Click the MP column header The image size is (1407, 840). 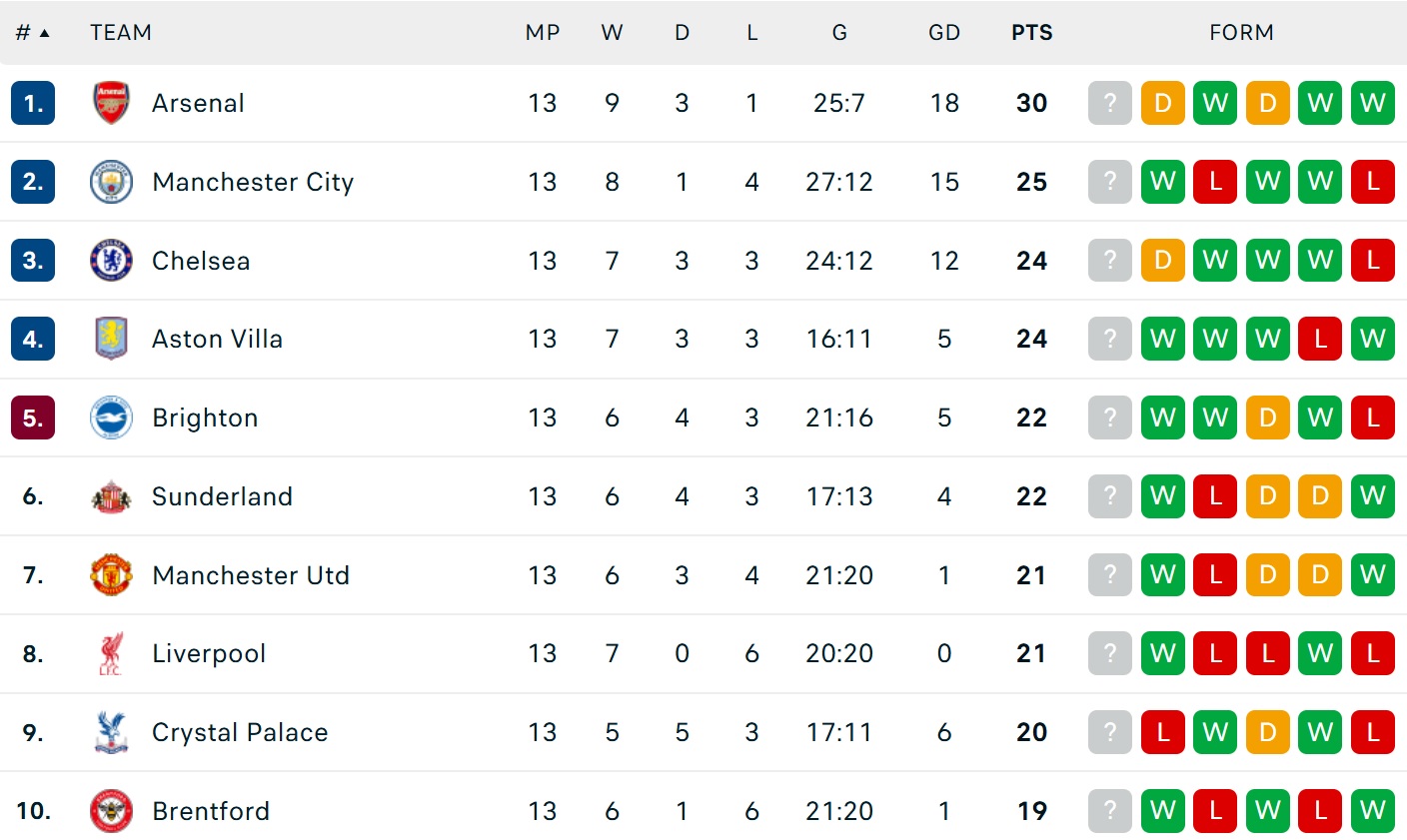[542, 33]
